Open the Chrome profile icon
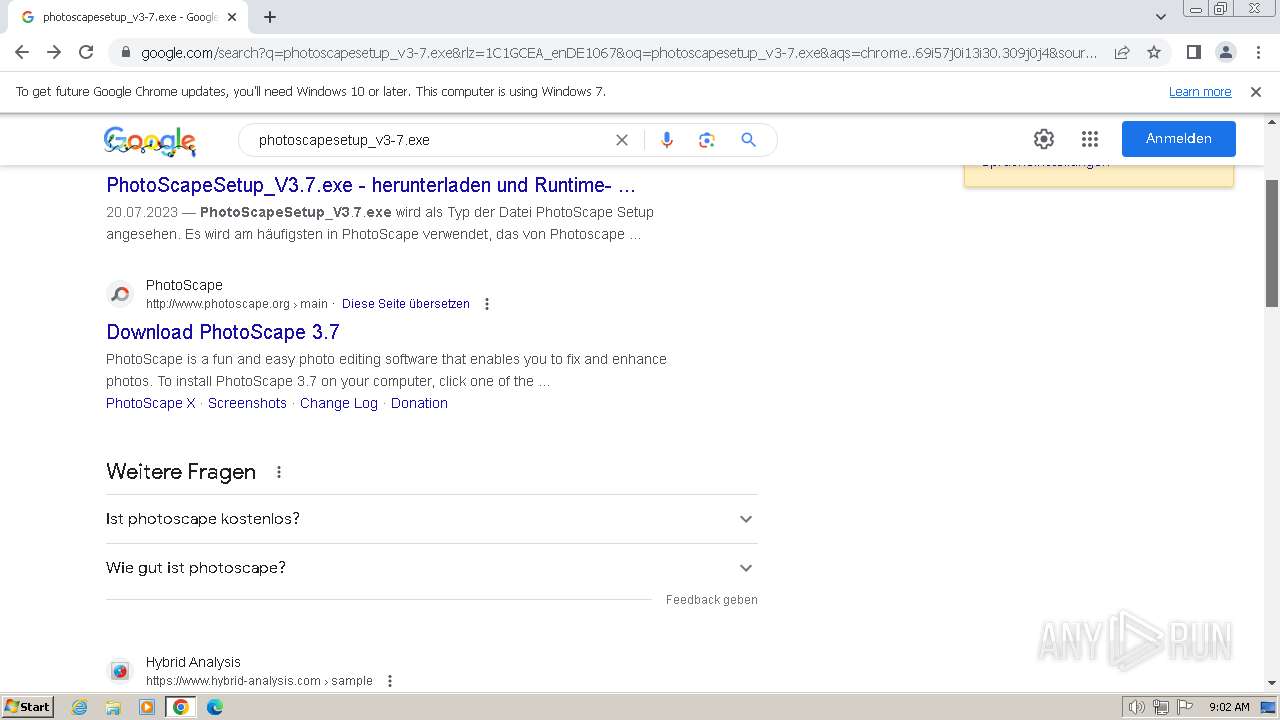This screenshot has height=720, width=1280. pyautogui.click(x=1226, y=52)
